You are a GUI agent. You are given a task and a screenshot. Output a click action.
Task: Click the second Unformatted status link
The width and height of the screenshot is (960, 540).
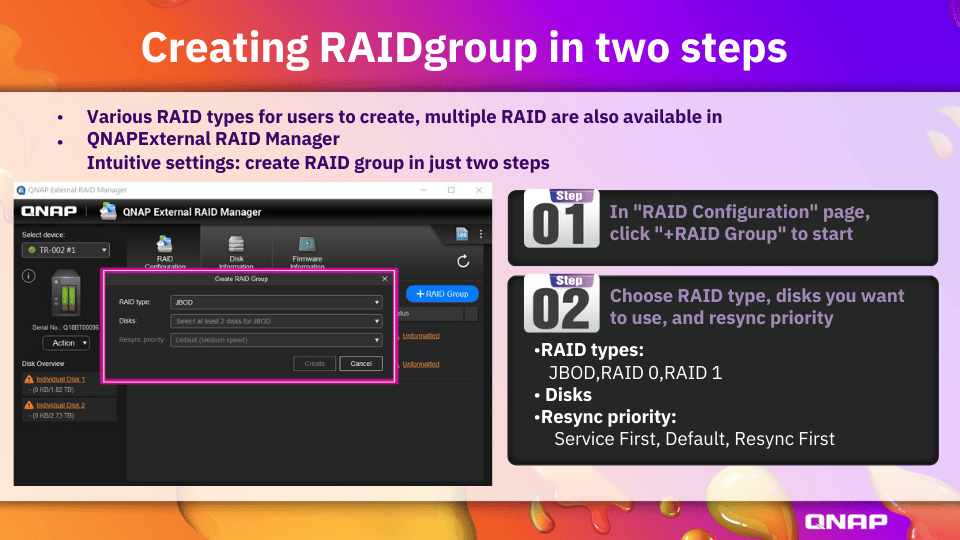[421, 364]
